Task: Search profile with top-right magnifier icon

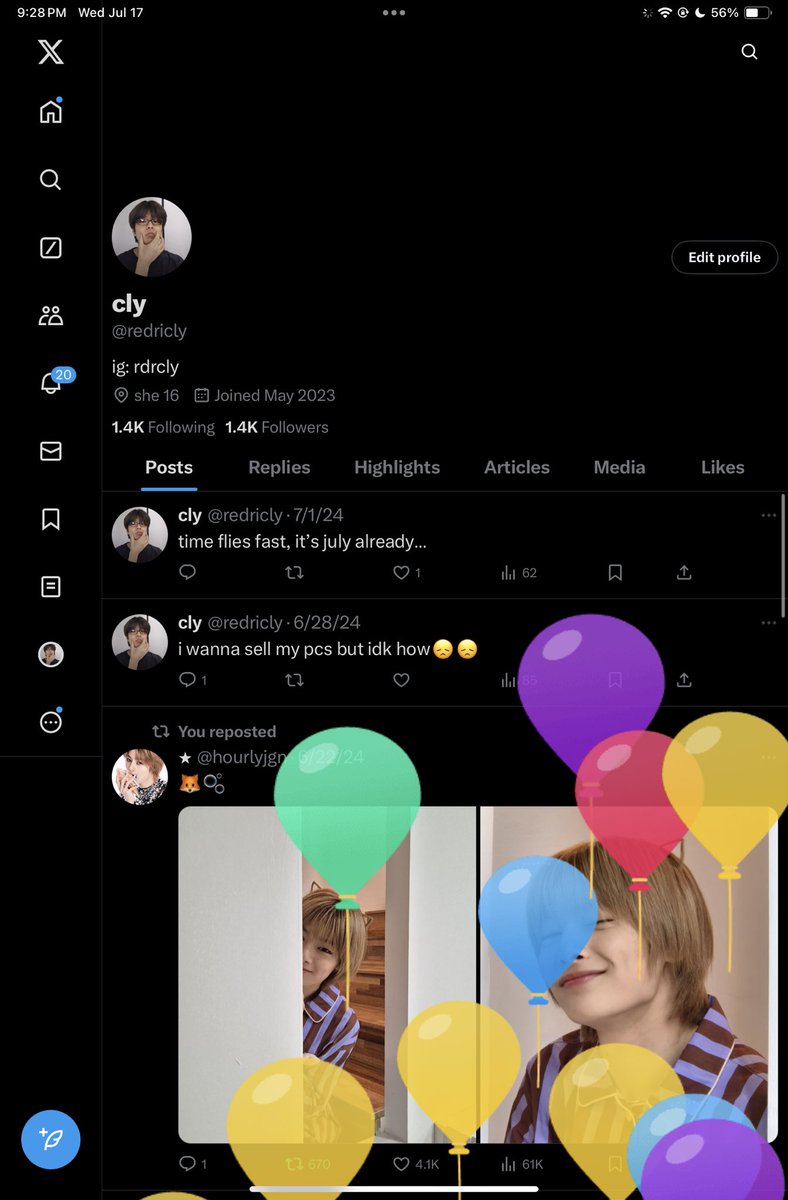Action: click(749, 52)
